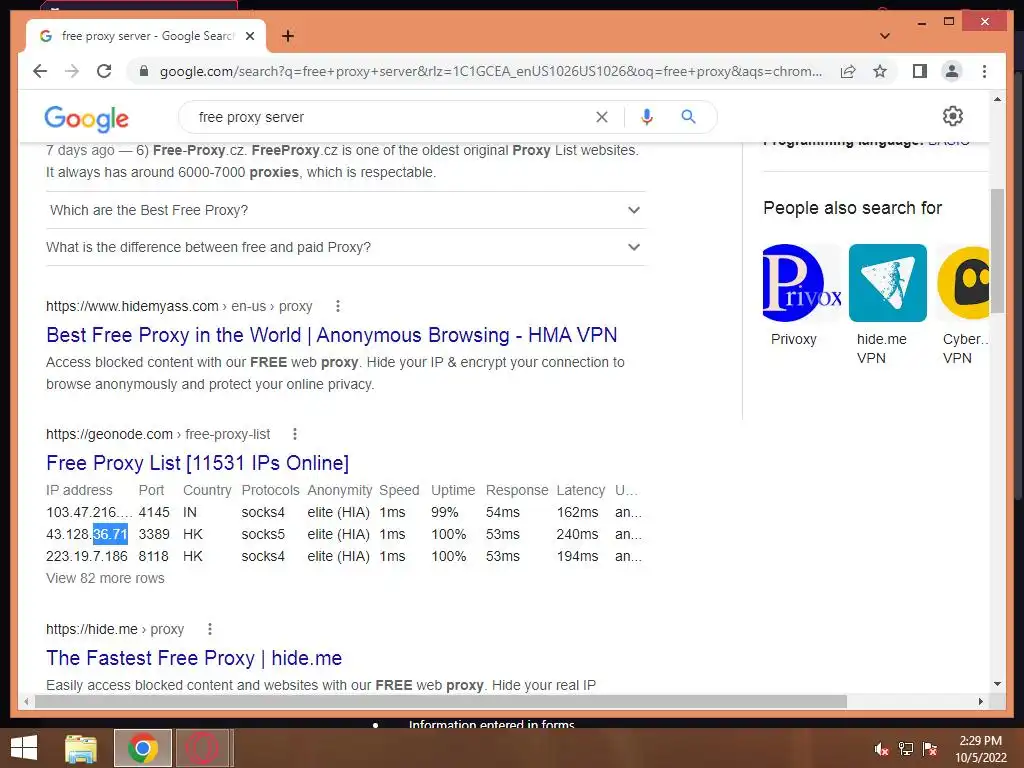Start voice search with the microphone
The width and height of the screenshot is (1024, 768).
[647, 117]
